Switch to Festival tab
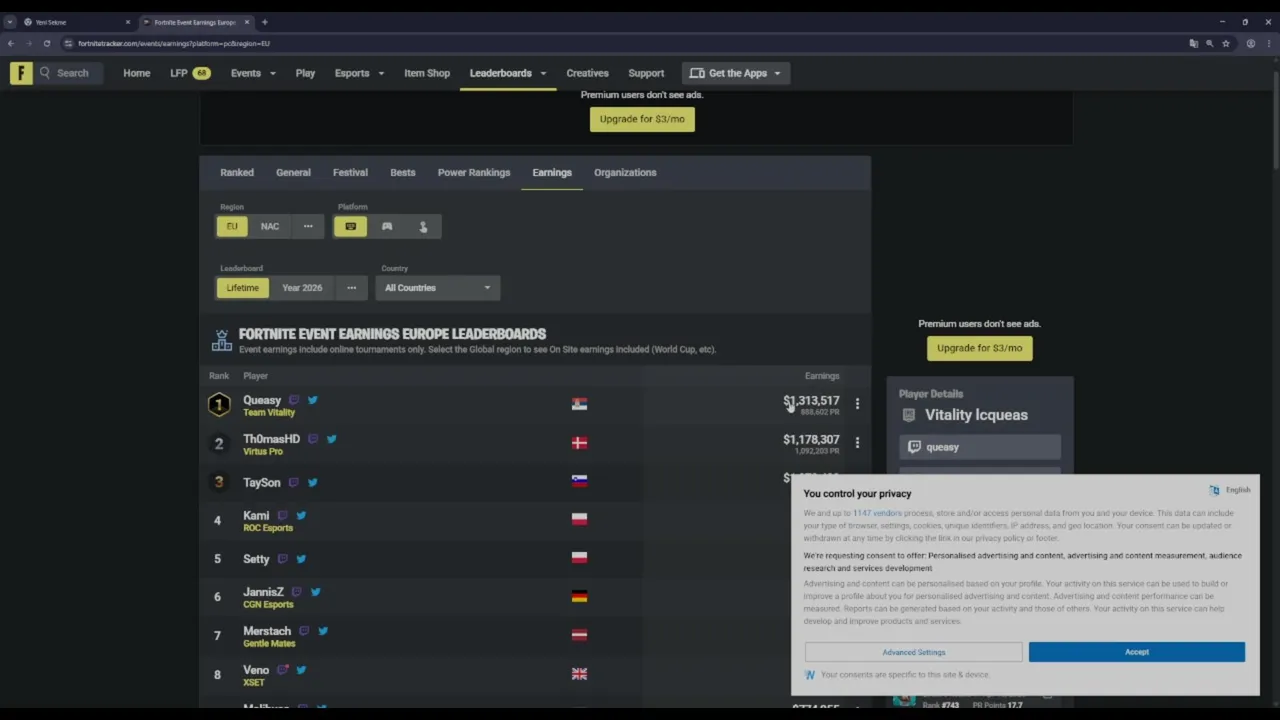The width and height of the screenshot is (1280, 720). [350, 173]
